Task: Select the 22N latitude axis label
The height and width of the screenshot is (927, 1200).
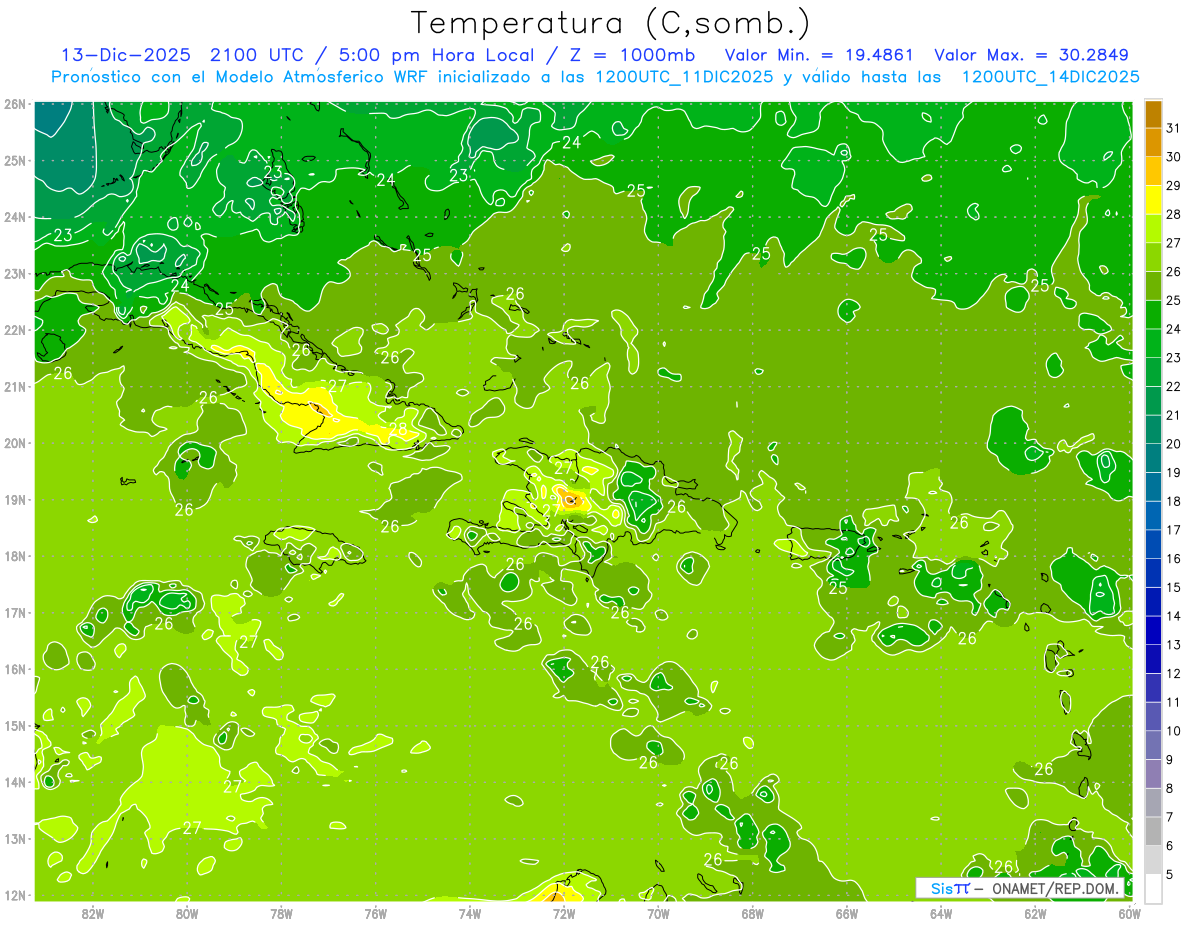Action: point(14,330)
